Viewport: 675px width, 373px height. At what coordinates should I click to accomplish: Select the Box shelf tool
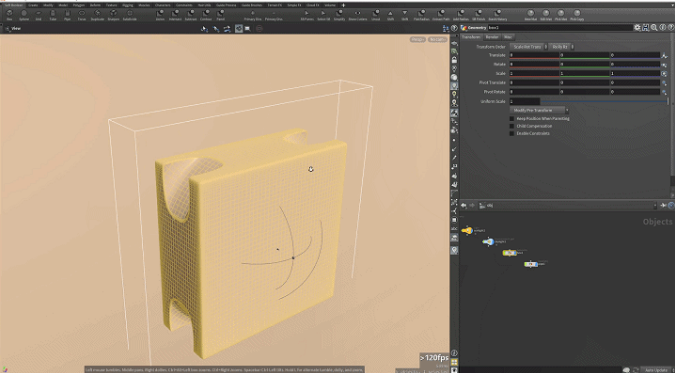9,15
